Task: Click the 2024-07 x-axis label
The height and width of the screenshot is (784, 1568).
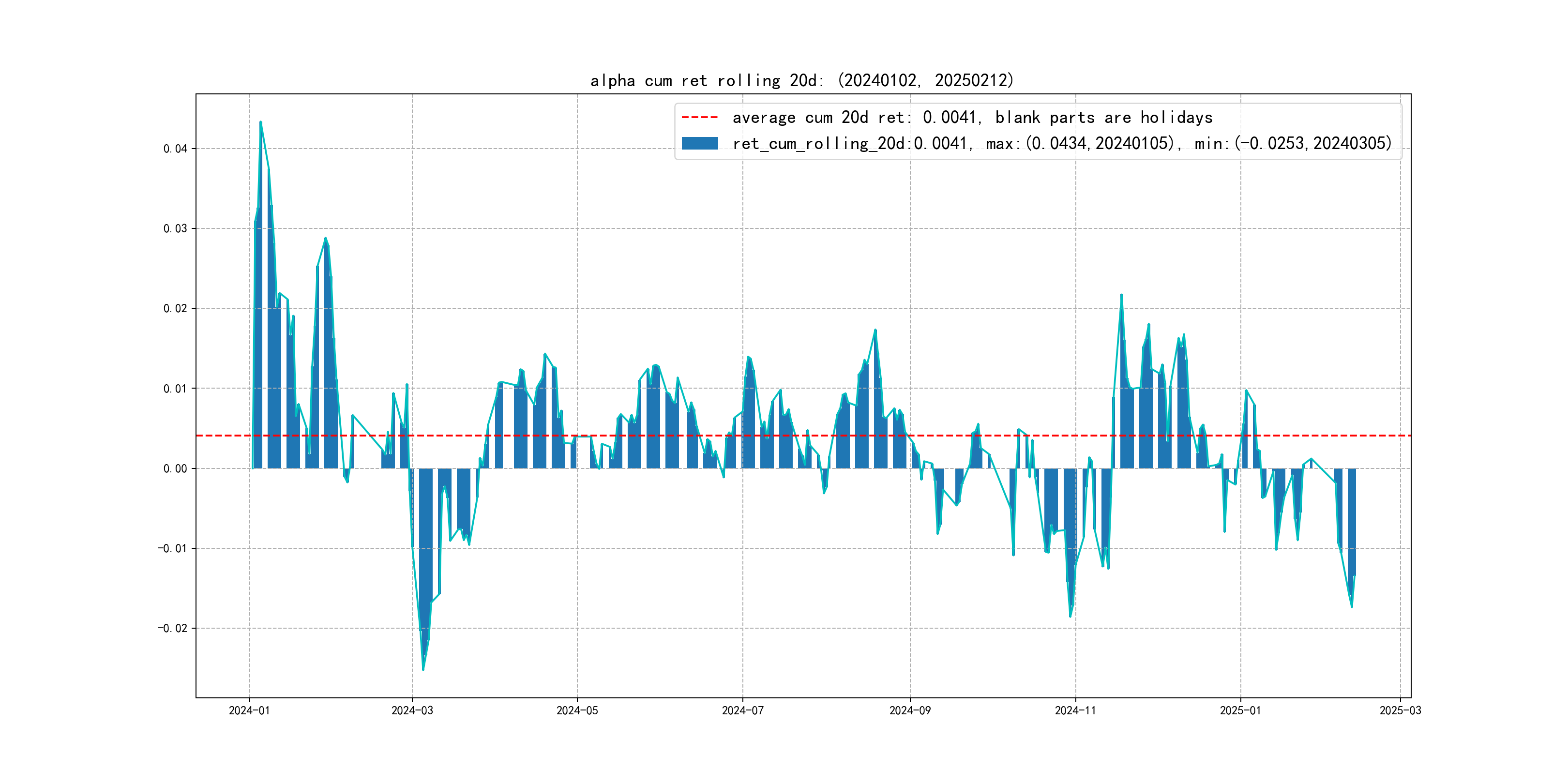Action: click(x=742, y=710)
